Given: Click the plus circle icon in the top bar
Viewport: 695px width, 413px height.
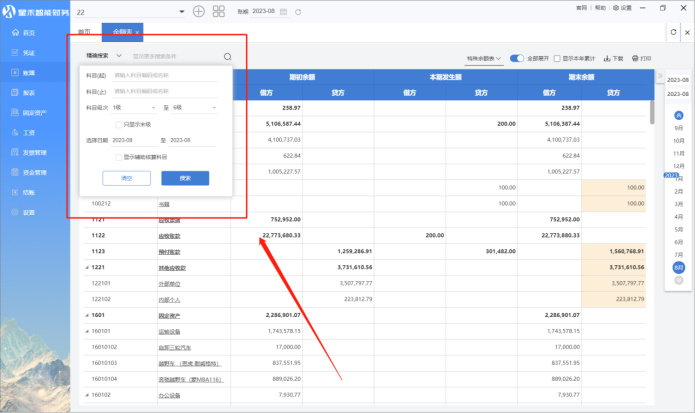Looking at the screenshot, I should tap(198, 11).
